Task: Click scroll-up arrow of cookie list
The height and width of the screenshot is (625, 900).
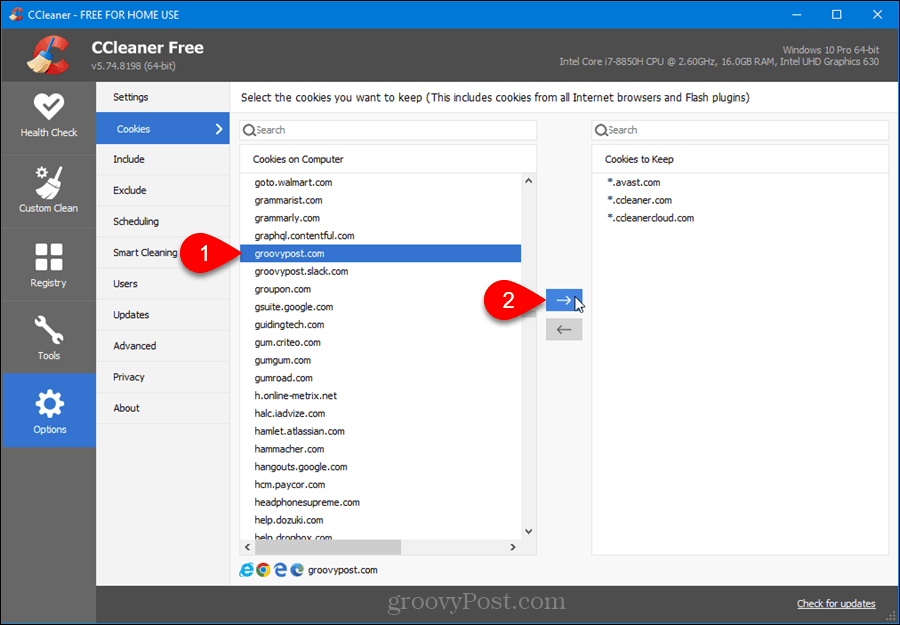Action: pyautogui.click(x=529, y=181)
